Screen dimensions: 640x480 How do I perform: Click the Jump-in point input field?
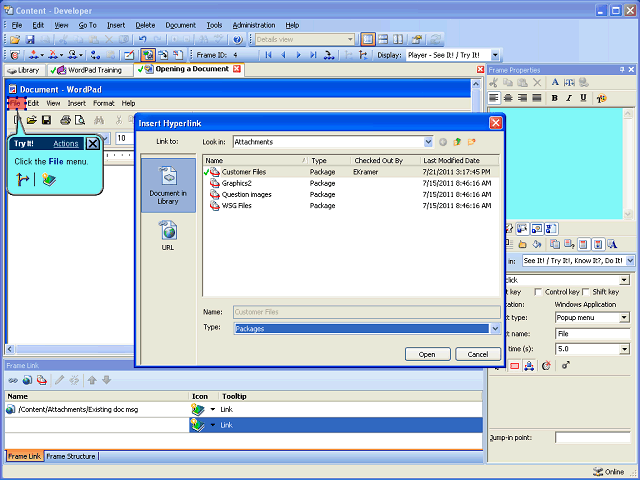[592, 438]
